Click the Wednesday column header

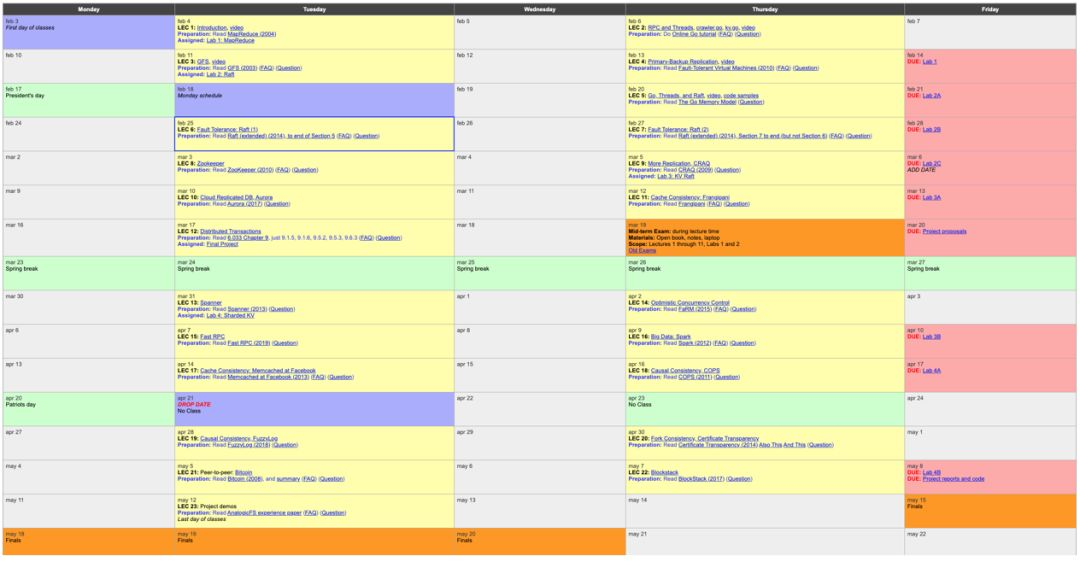point(539,10)
